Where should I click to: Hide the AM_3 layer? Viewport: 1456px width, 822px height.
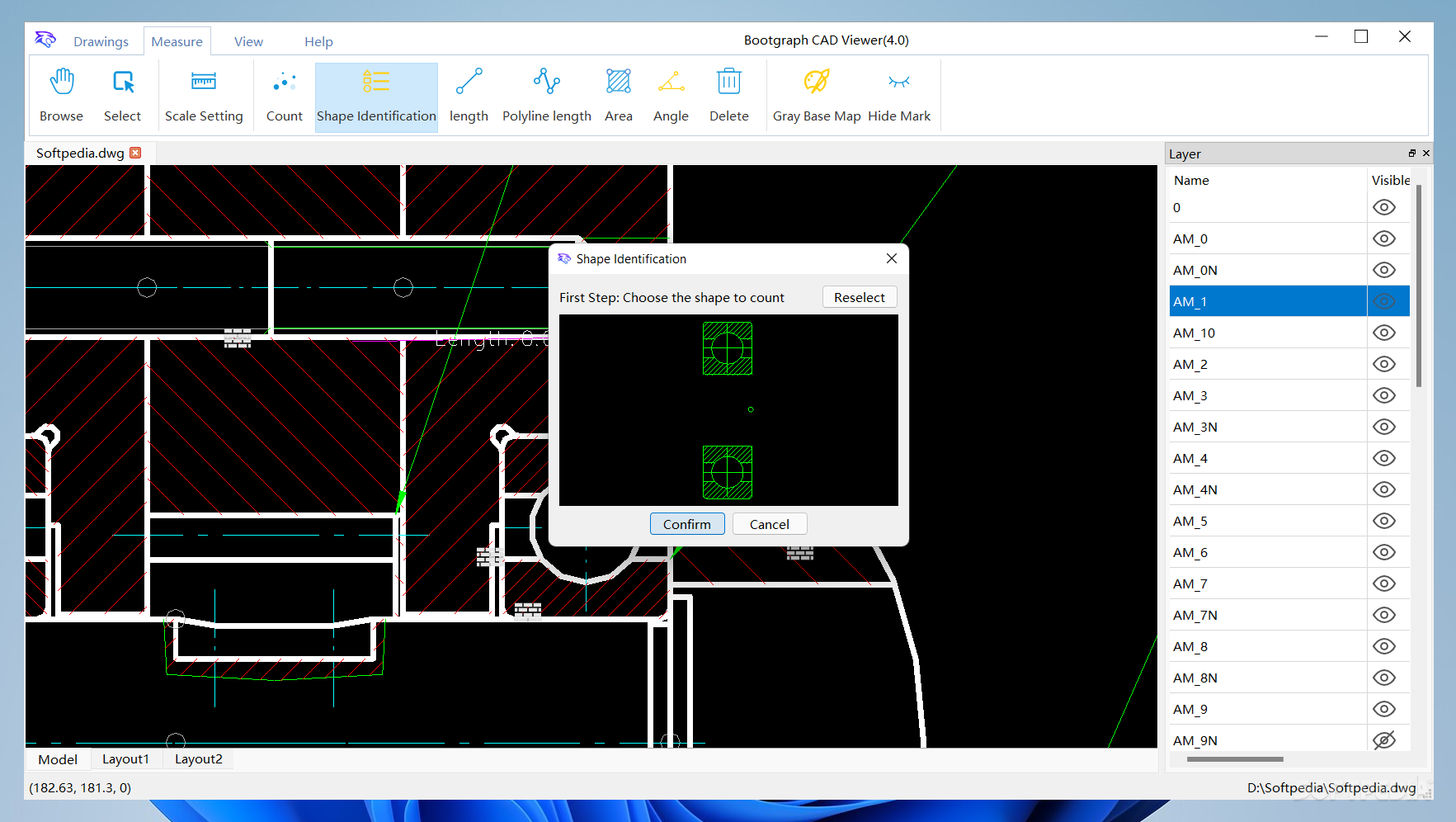pyautogui.click(x=1384, y=395)
